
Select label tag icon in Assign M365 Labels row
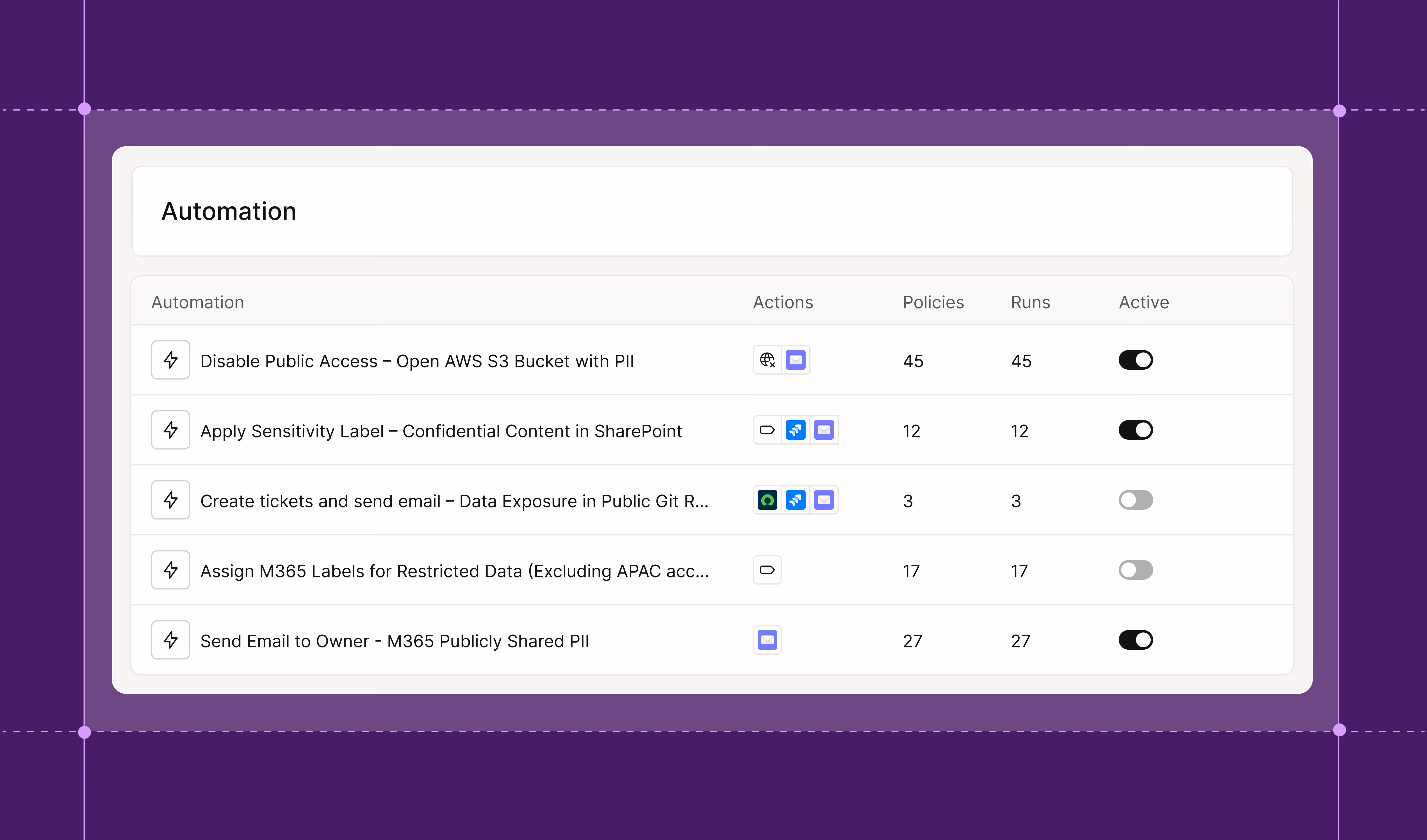coord(767,570)
